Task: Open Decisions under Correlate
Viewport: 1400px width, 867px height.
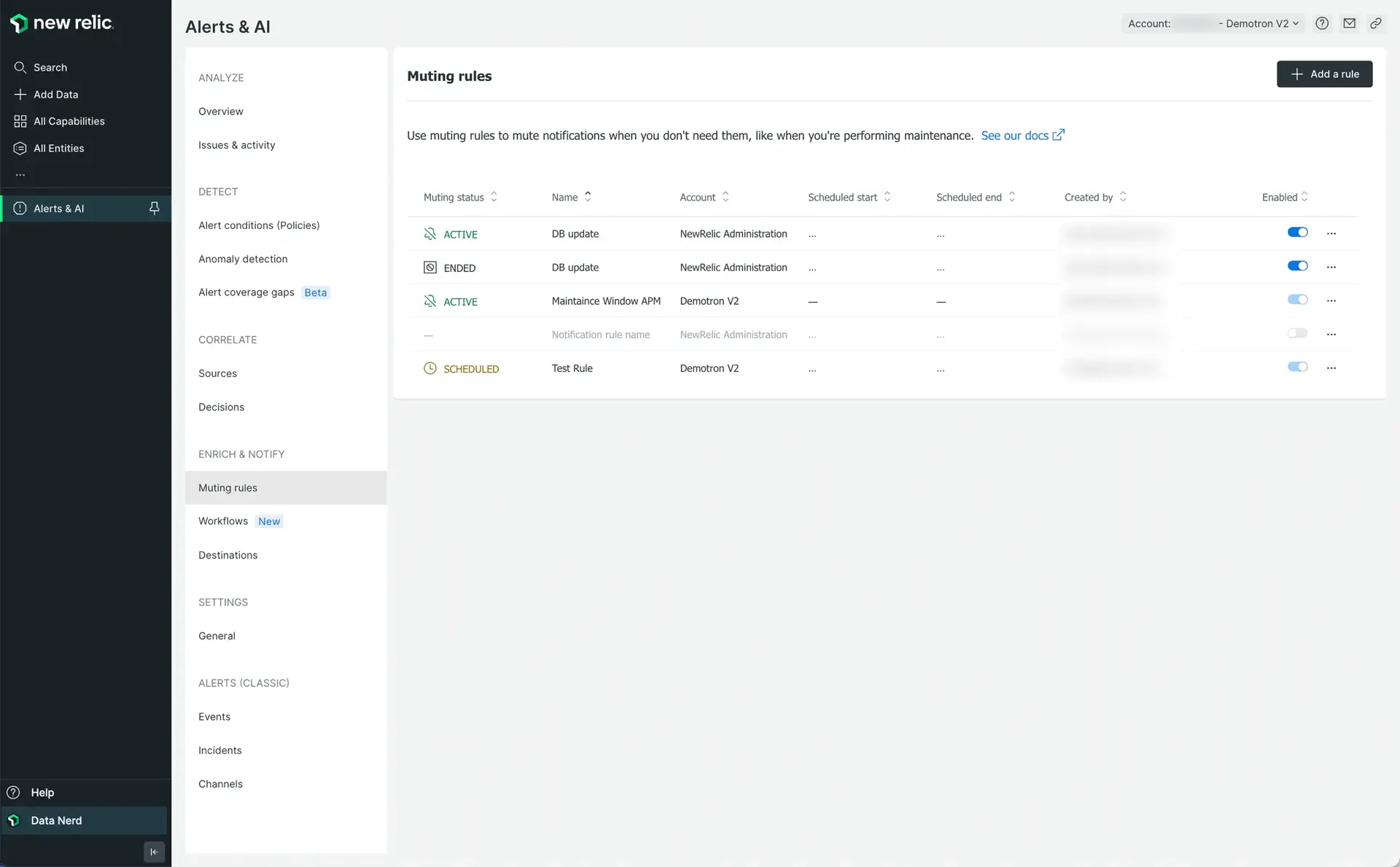Action: click(221, 407)
